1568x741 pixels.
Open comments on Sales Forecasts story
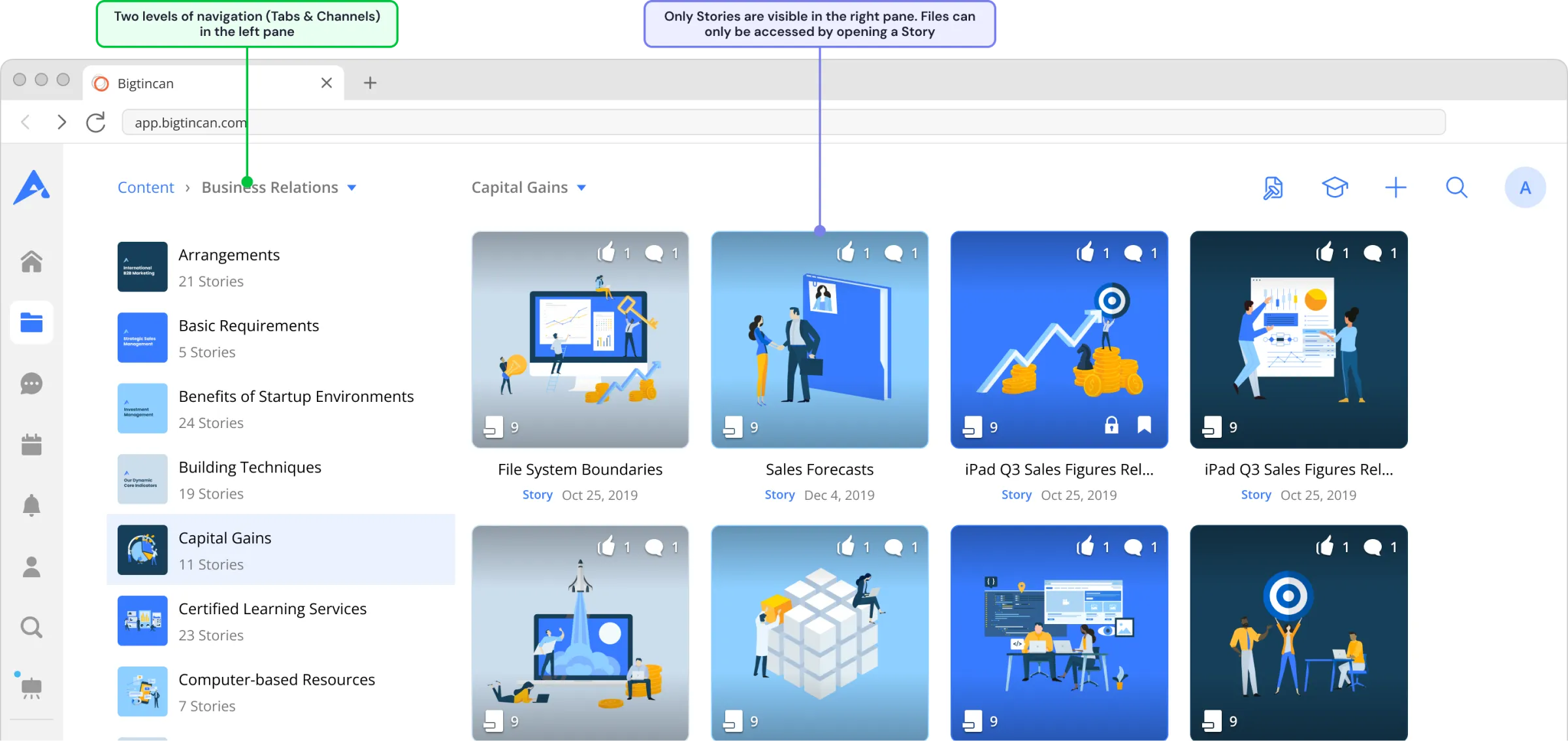pos(893,253)
